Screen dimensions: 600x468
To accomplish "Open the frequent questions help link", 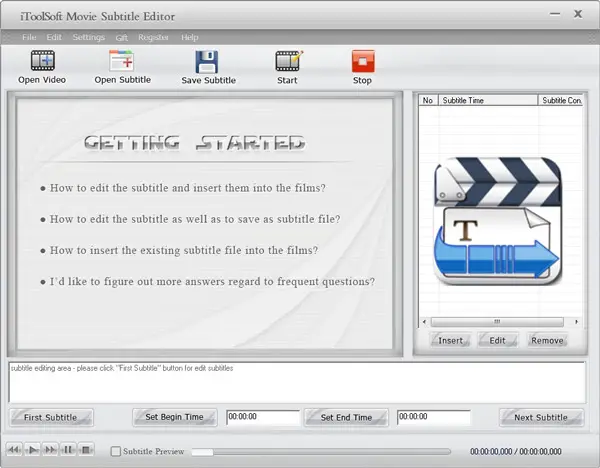I will [x=212, y=282].
